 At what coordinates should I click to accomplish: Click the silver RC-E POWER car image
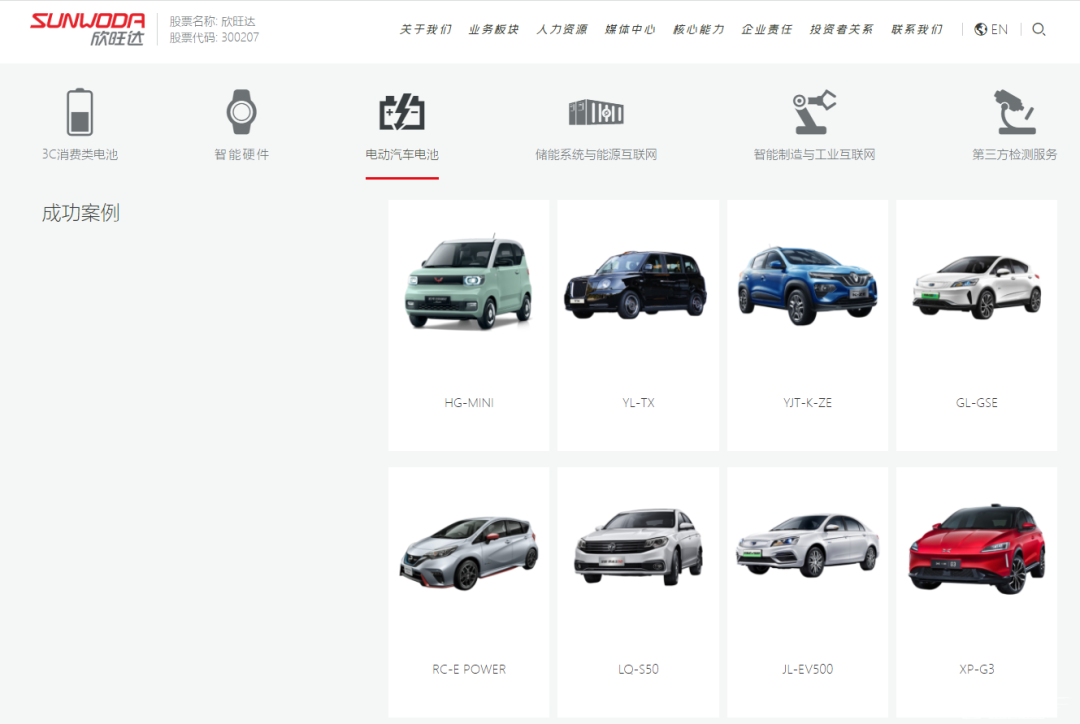pos(469,554)
